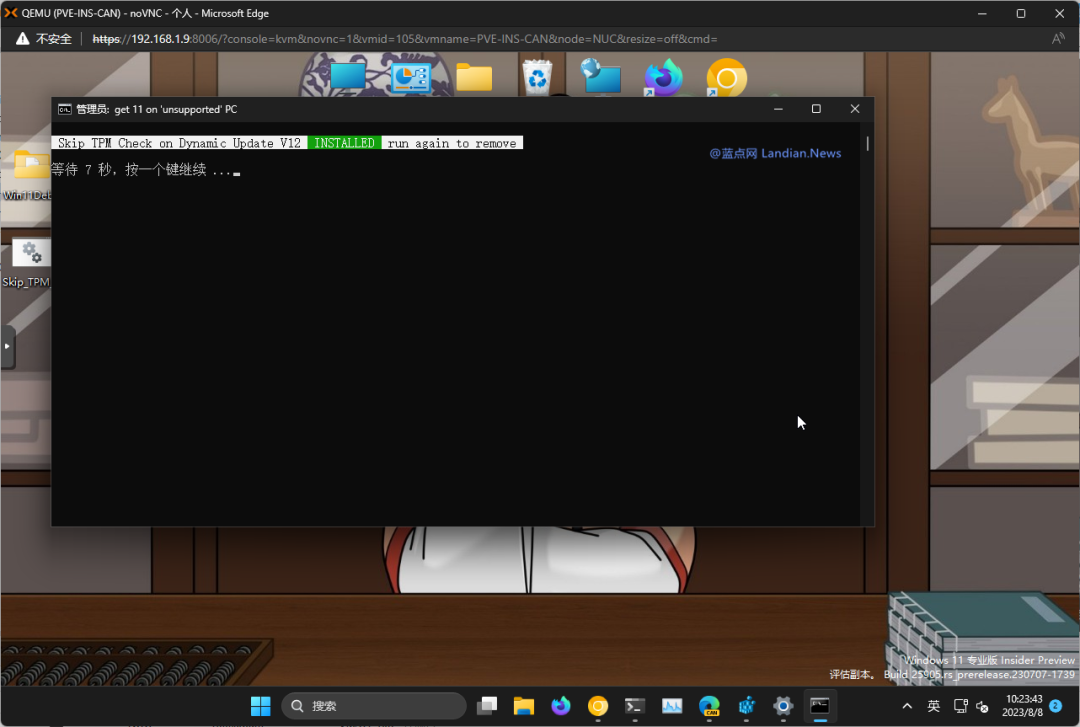The width and height of the screenshot is (1080, 727).
Task: Open Task View from the taskbar
Action: coord(487,706)
